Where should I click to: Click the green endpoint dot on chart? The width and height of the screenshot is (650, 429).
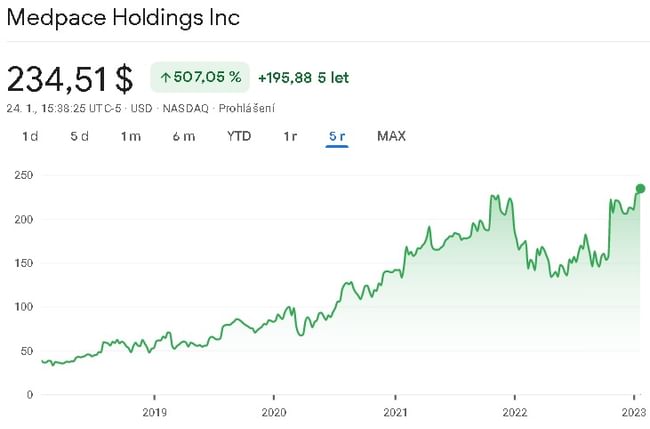pos(640,189)
